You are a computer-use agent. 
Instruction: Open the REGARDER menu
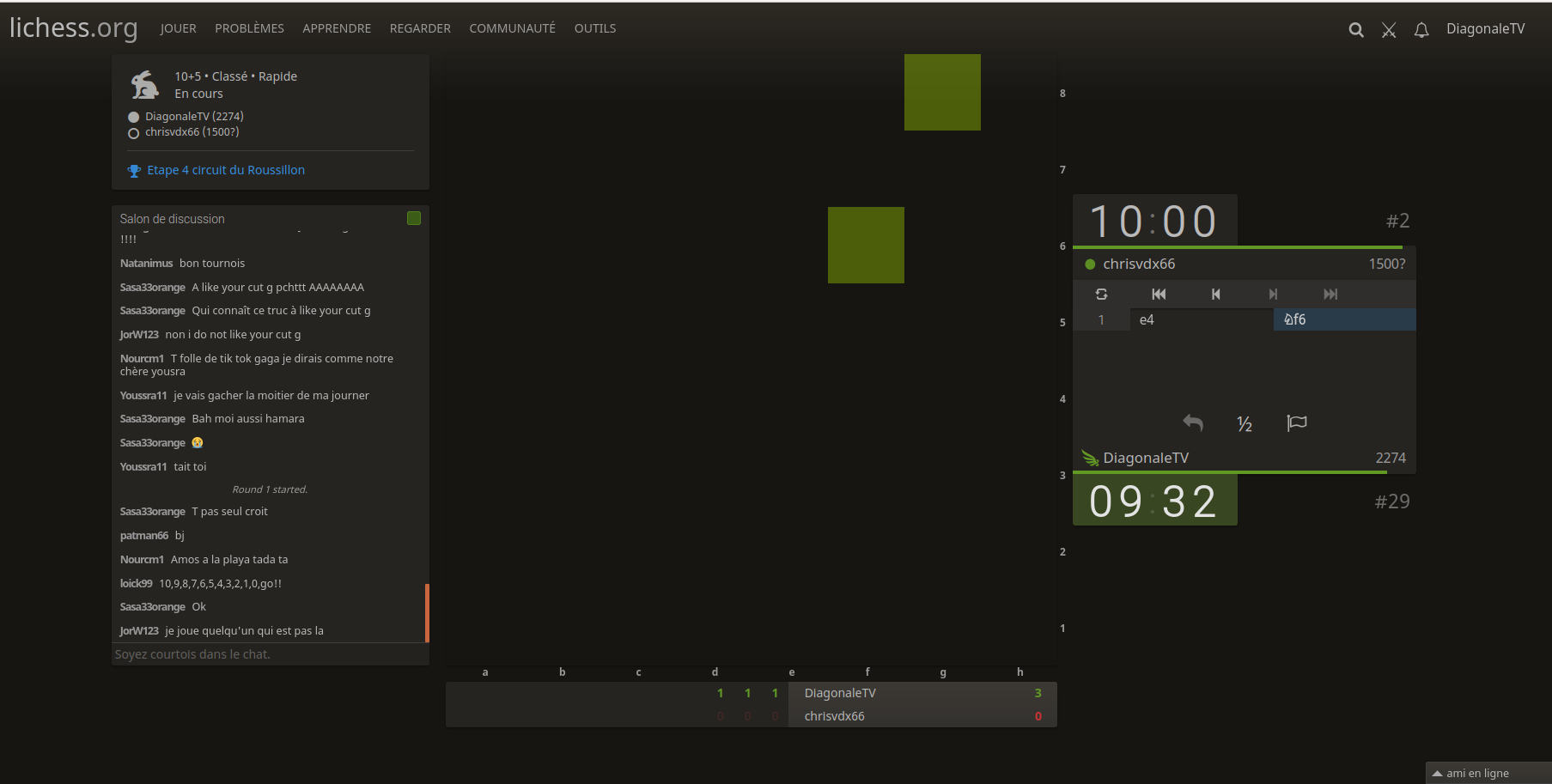420,28
